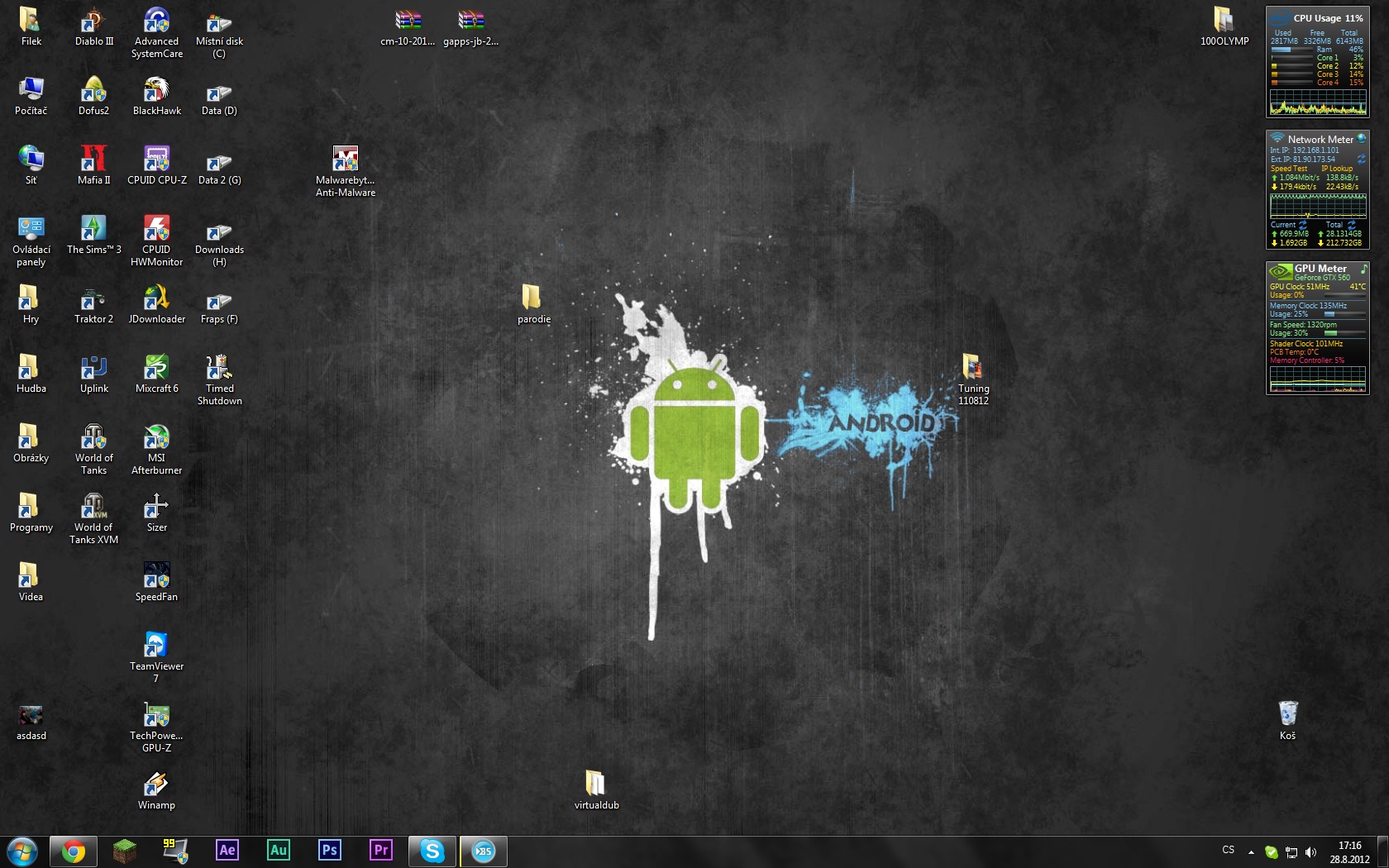Click the Sizer desktop shortcut
The image size is (1389, 868).
(x=157, y=513)
